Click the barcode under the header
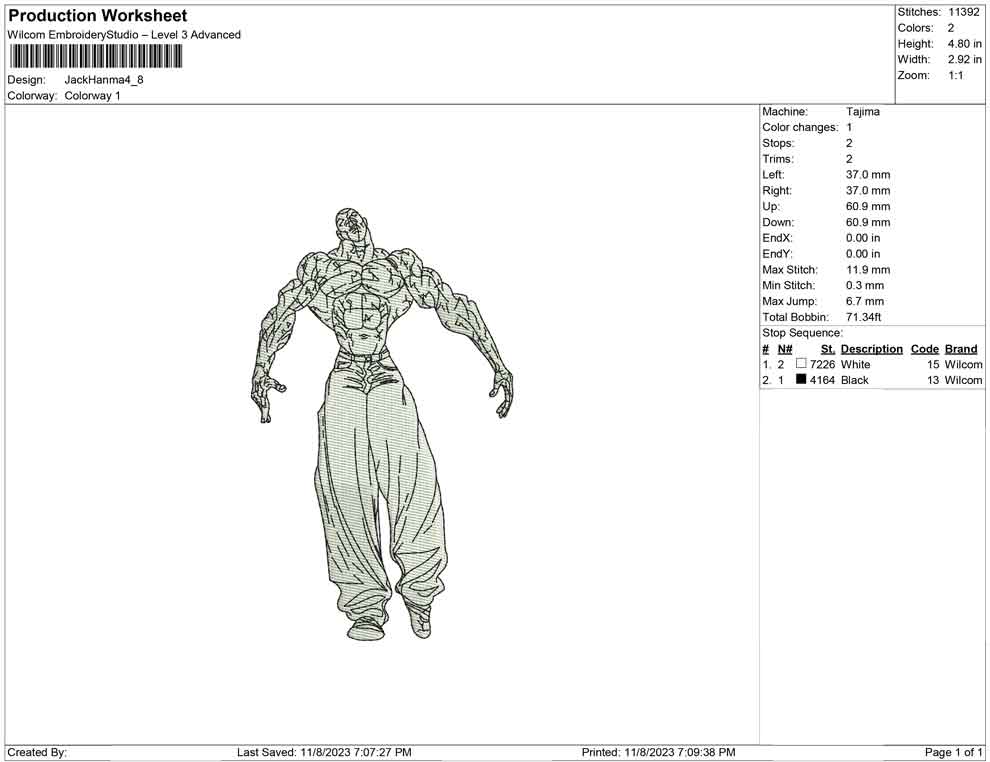The height and width of the screenshot is (762, 990). tap(95, 57)
